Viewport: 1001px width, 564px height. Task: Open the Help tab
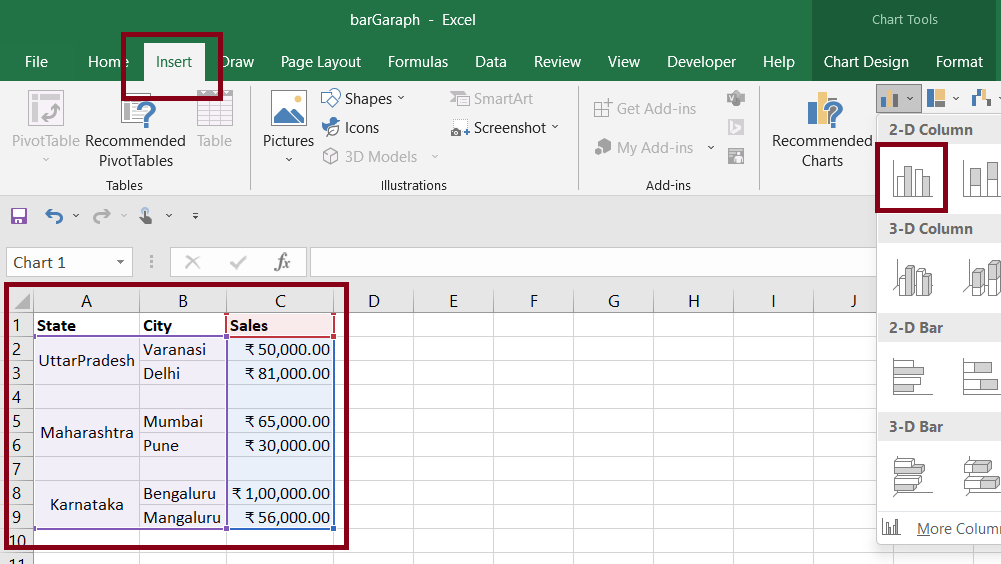779,62
